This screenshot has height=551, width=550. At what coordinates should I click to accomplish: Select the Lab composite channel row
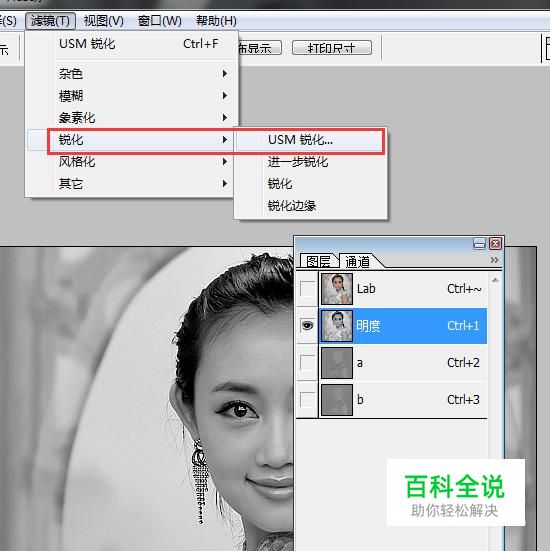(x=403, y=289)
